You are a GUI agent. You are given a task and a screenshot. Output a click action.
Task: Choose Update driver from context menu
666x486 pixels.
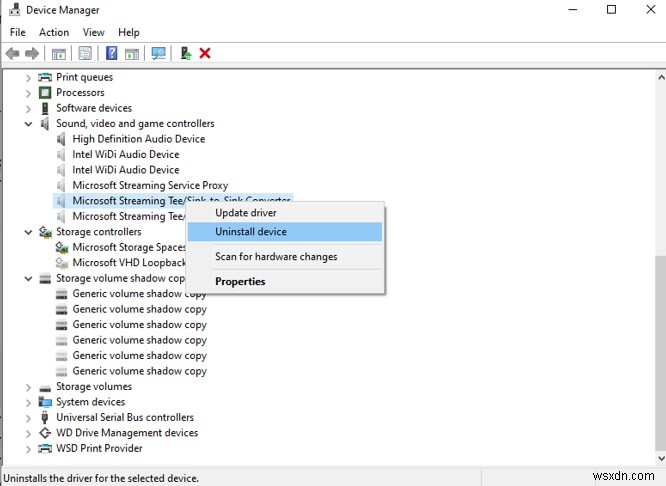(285, 213)
